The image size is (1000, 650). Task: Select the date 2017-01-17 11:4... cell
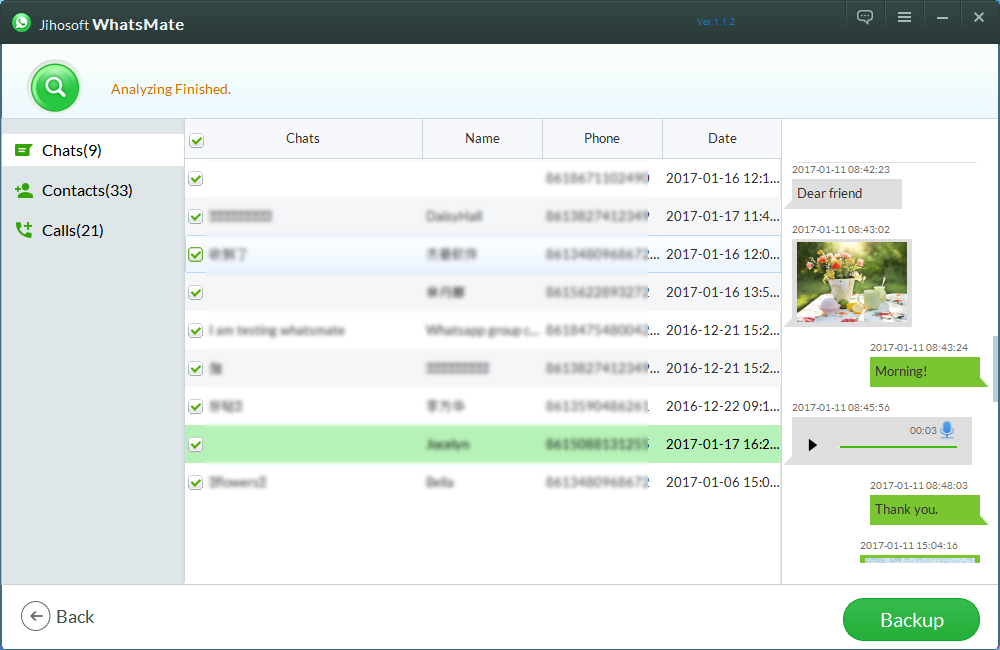pos(723,216)
